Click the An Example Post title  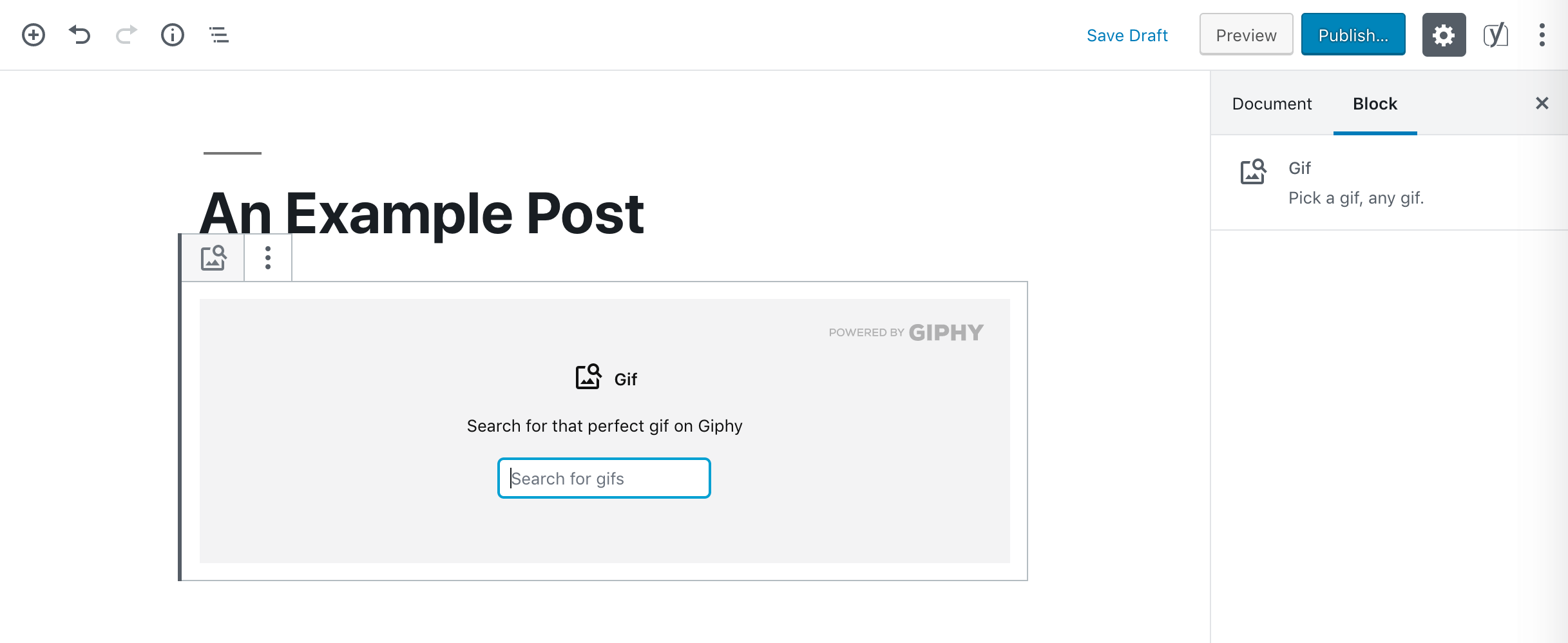click(422, 213)
